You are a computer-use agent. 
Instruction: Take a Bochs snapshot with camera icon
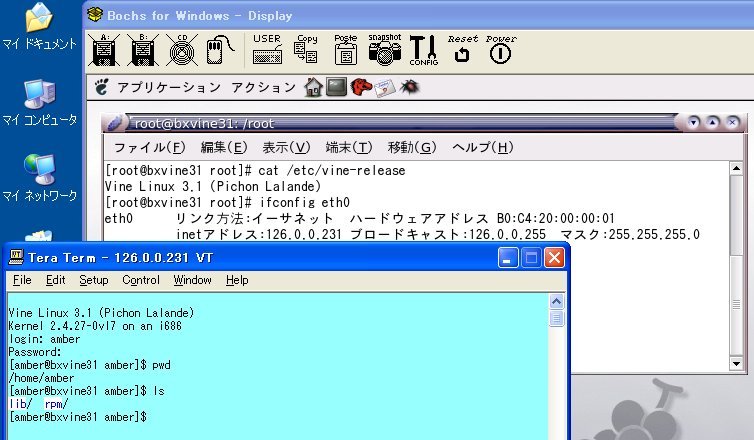(385, 49)
